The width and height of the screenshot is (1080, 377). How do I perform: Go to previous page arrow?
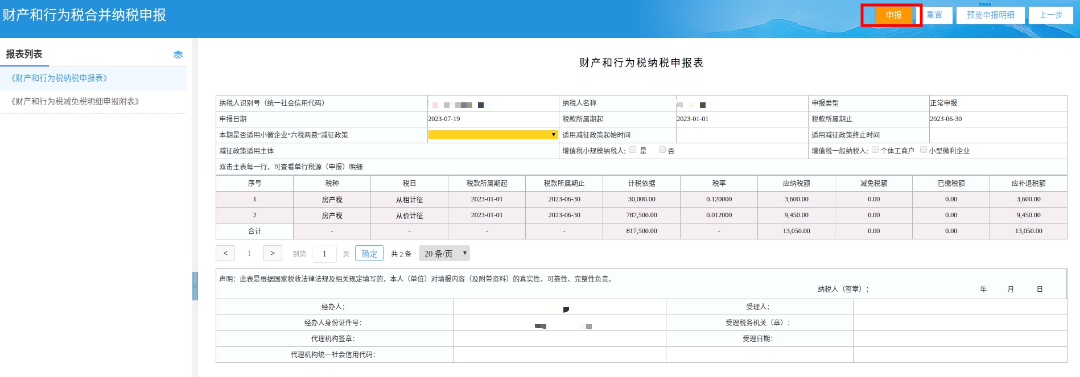pos(225,253)
